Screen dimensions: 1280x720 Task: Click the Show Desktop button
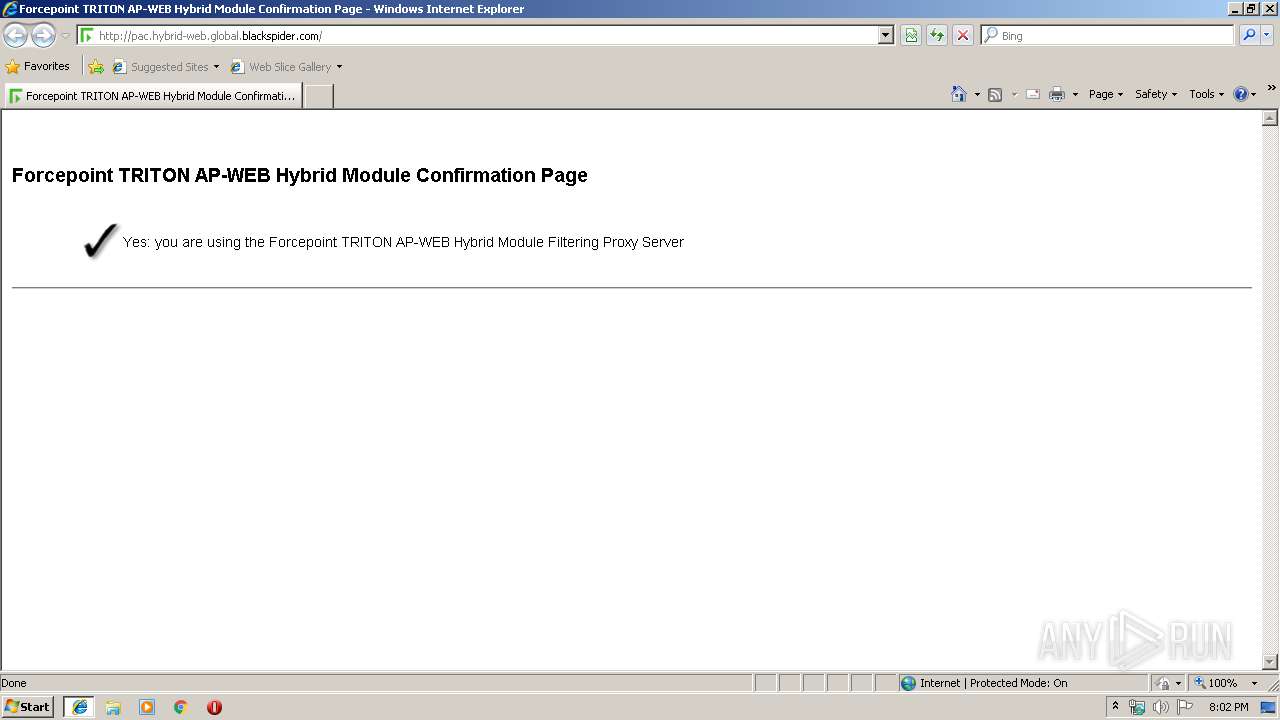click(1269, 707)
